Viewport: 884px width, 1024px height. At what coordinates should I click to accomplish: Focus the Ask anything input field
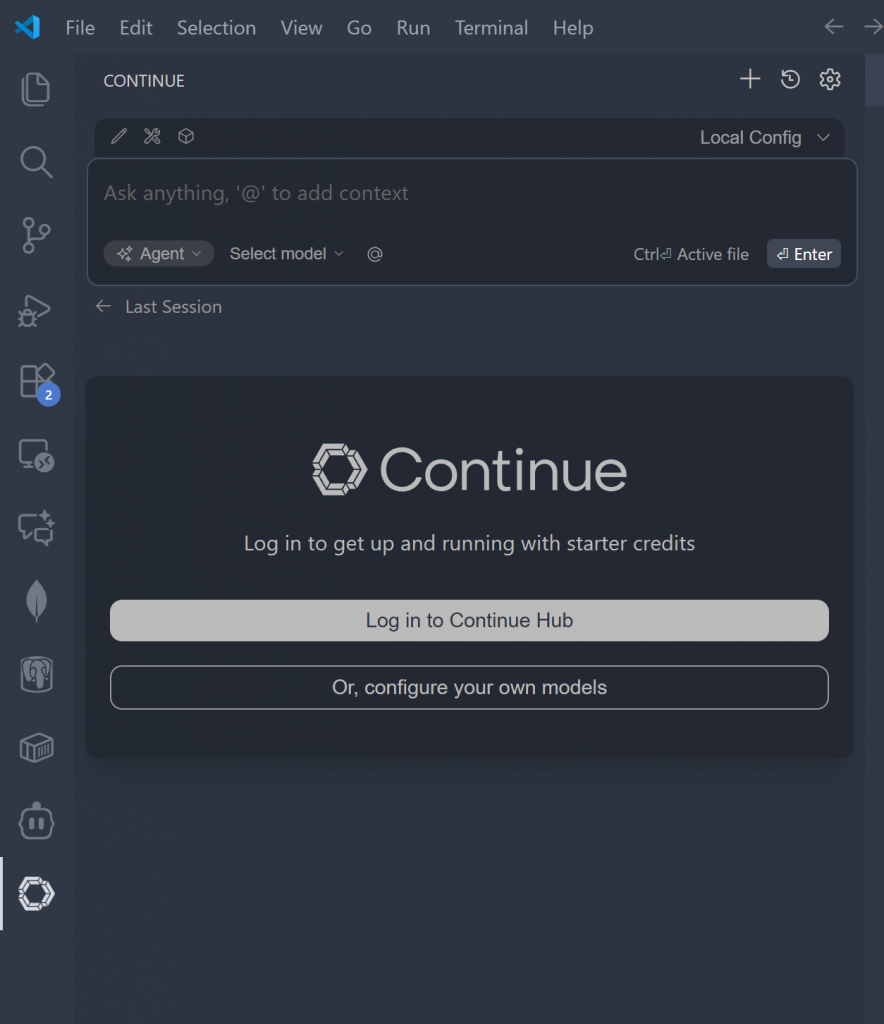coord(470,194)
